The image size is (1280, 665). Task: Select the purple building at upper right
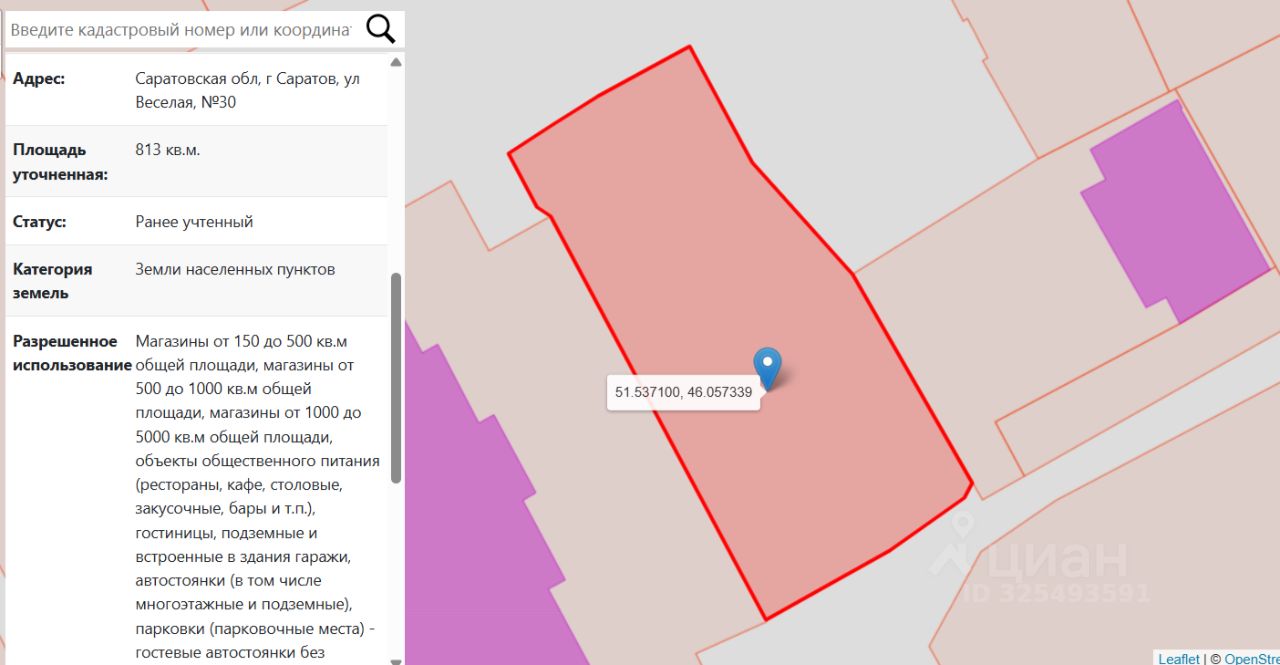coord(1174,212)
